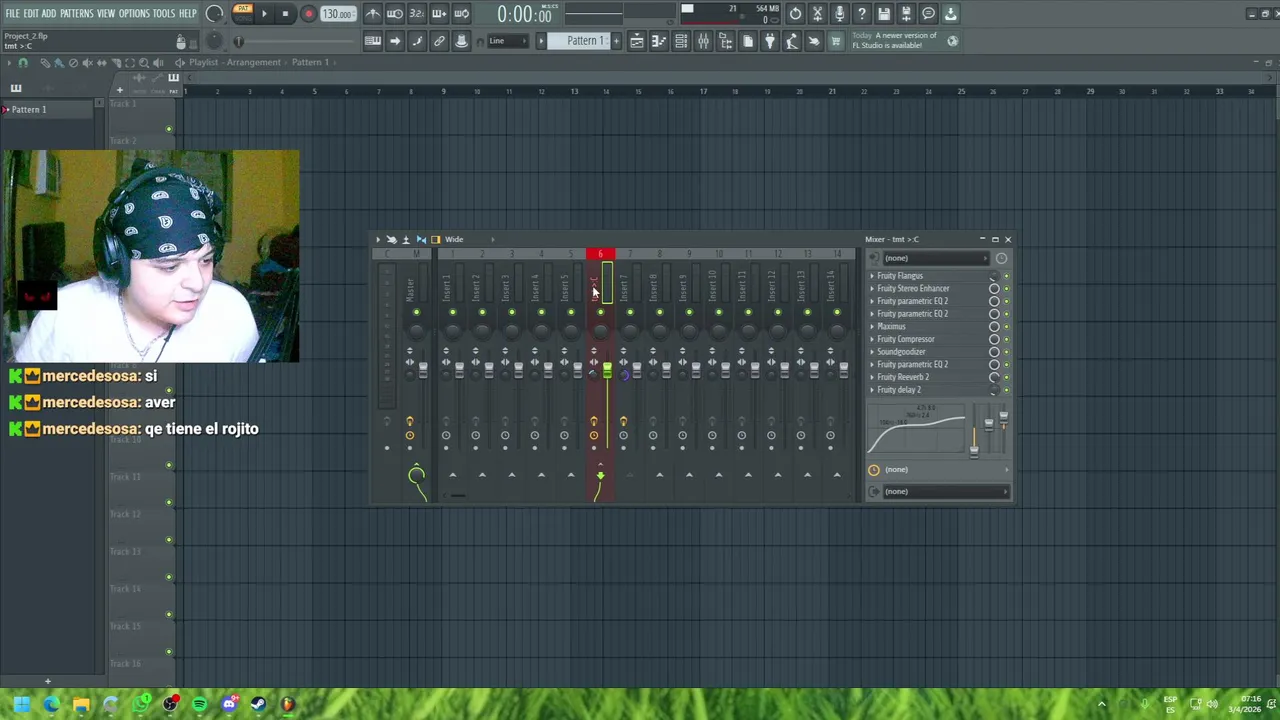
Task: Mute mixer Insert 1 green light
Action: pyautogui.click(x=453, y=313)
